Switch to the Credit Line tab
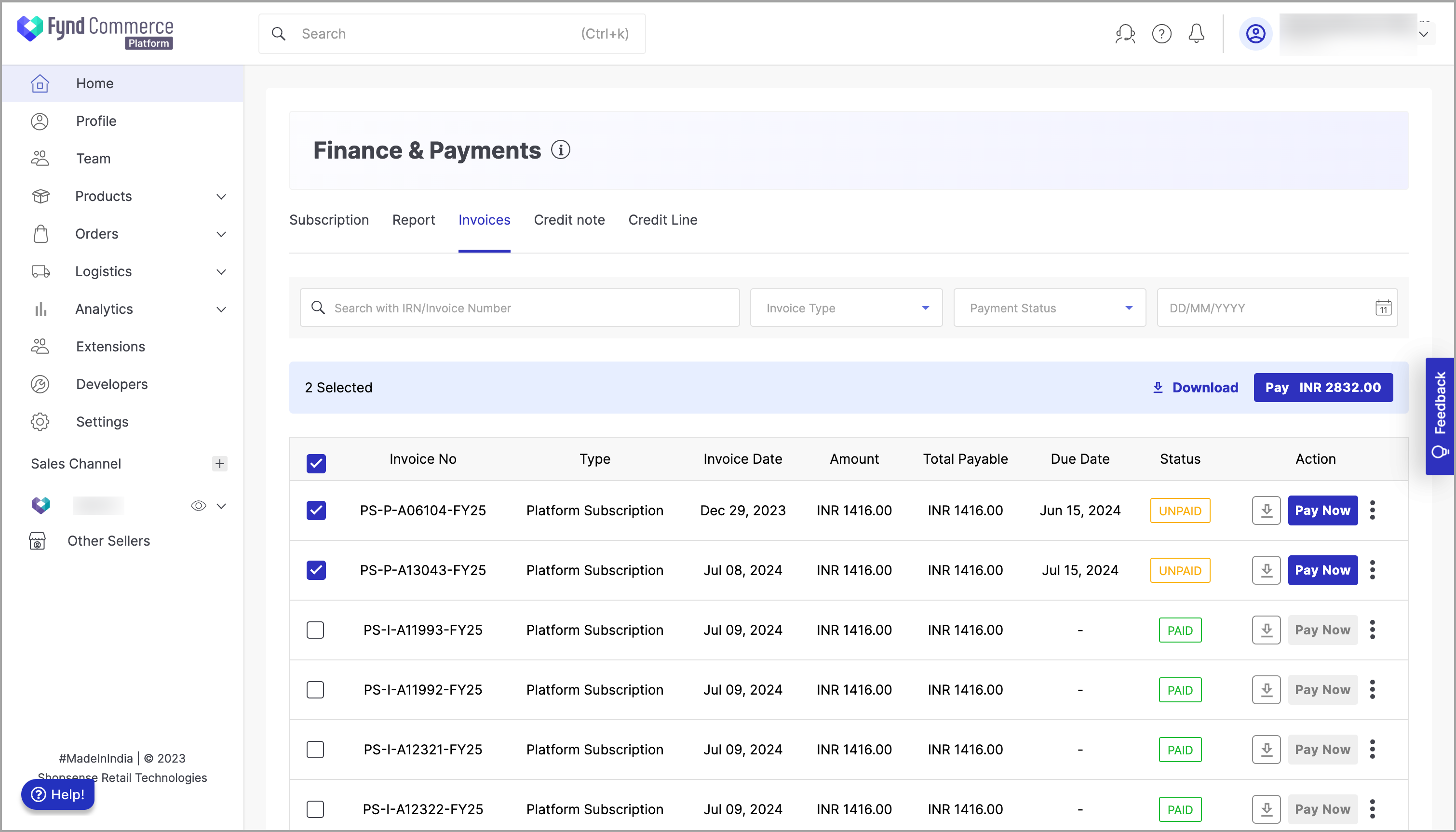 tap(662, 220)
